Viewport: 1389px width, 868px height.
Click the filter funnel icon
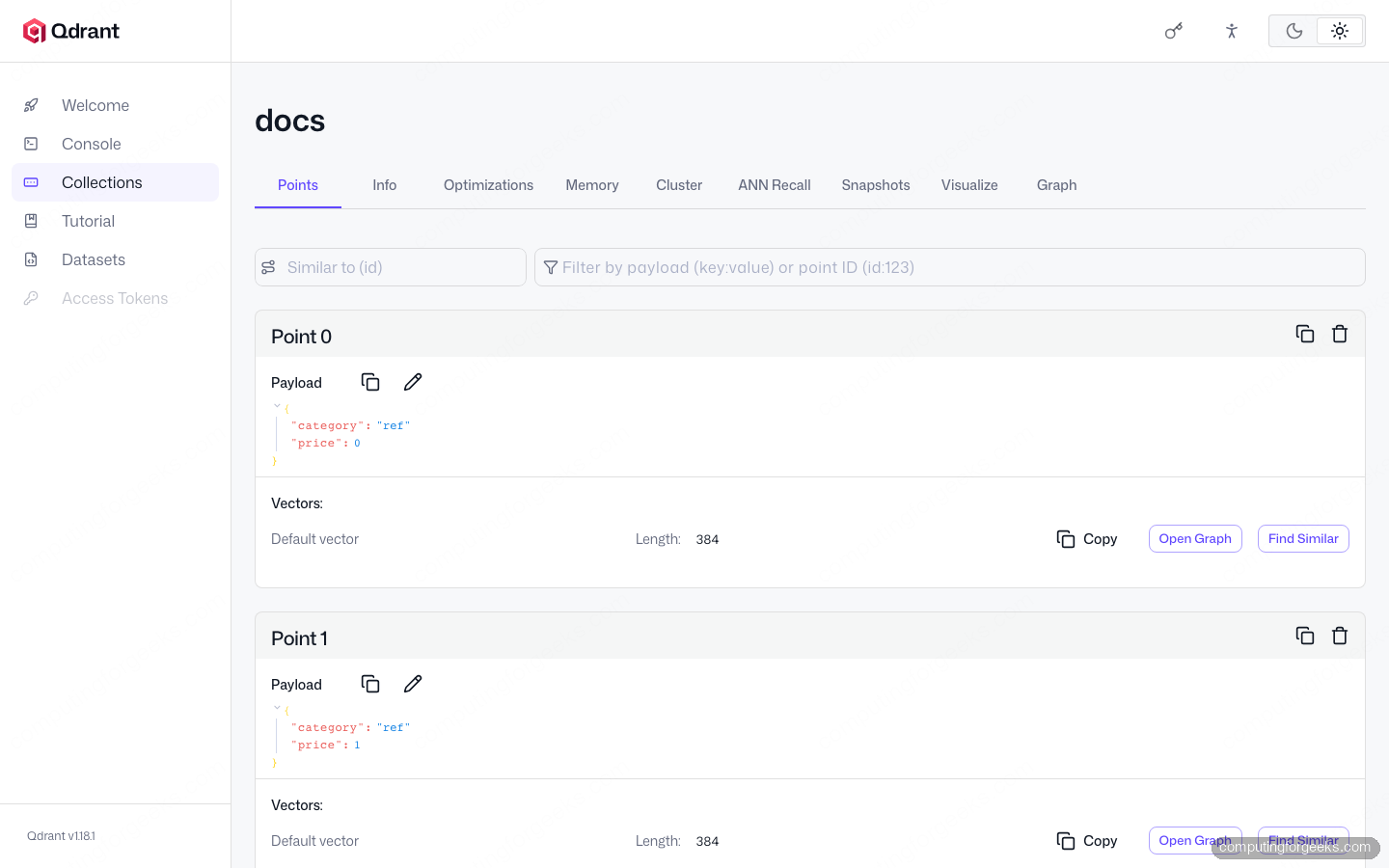(x=551, y=267)
